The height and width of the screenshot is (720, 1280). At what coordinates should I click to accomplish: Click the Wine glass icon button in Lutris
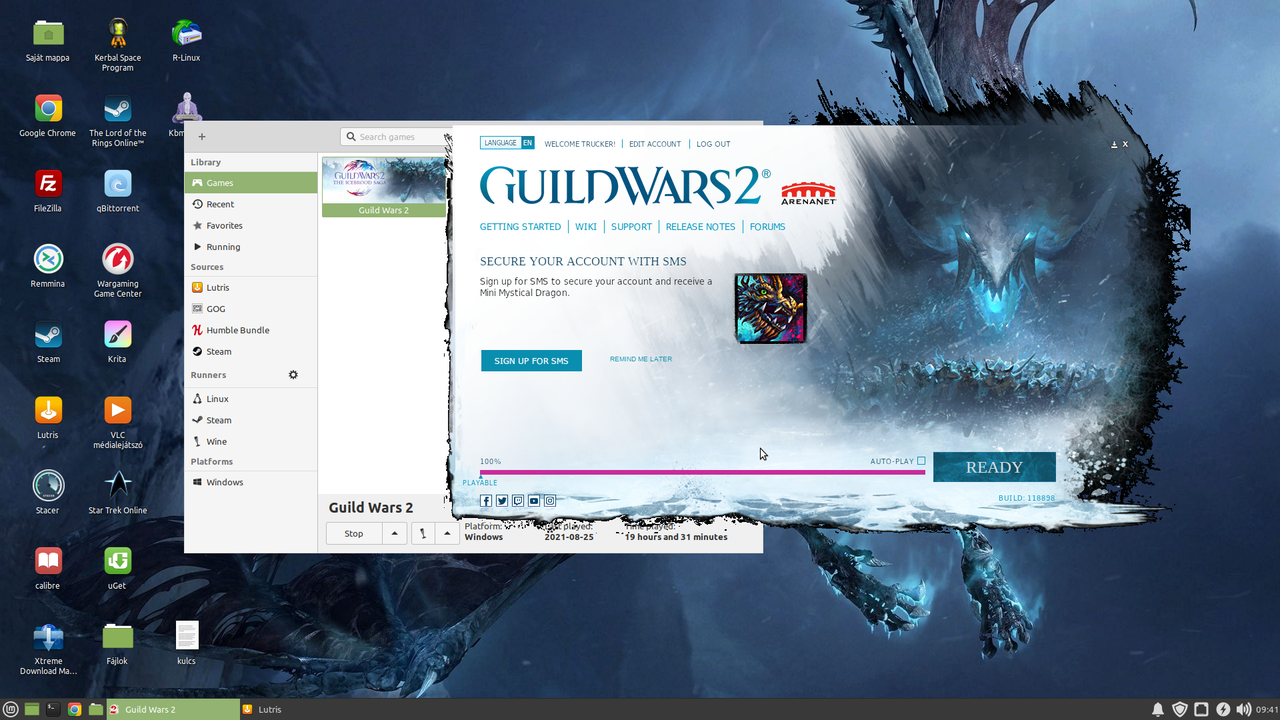point(423,533)
